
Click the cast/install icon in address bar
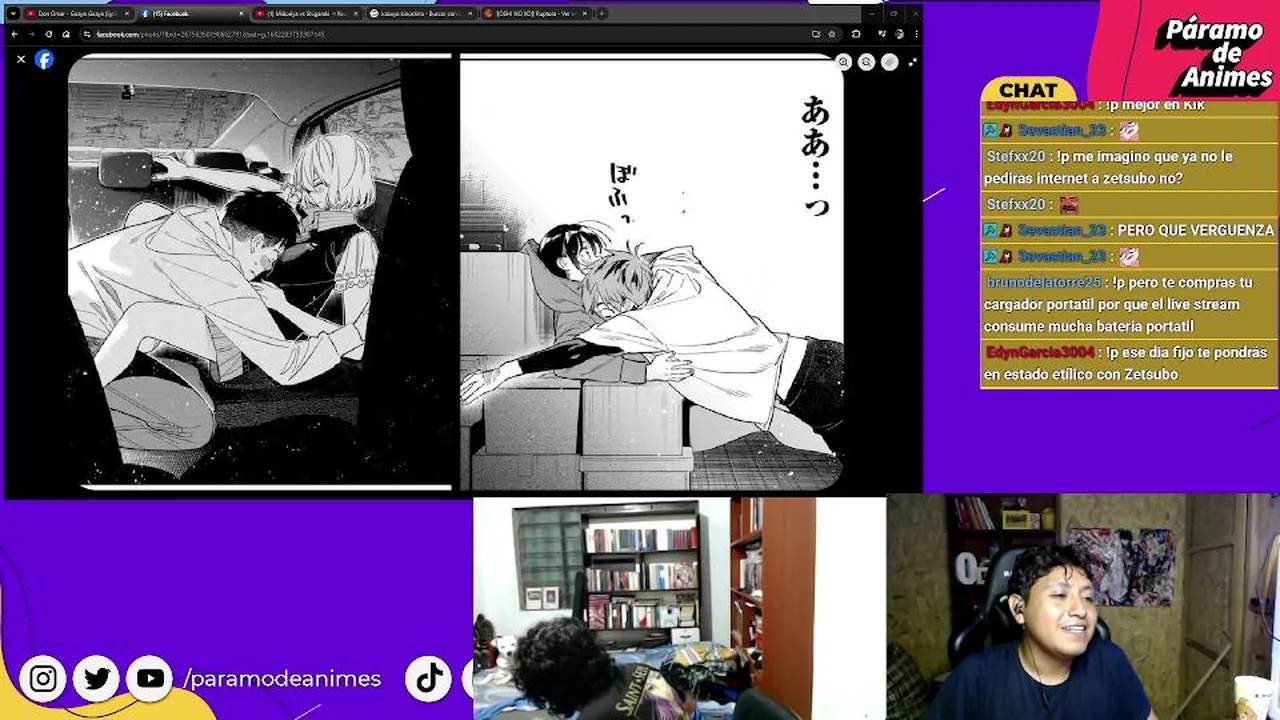816,34
